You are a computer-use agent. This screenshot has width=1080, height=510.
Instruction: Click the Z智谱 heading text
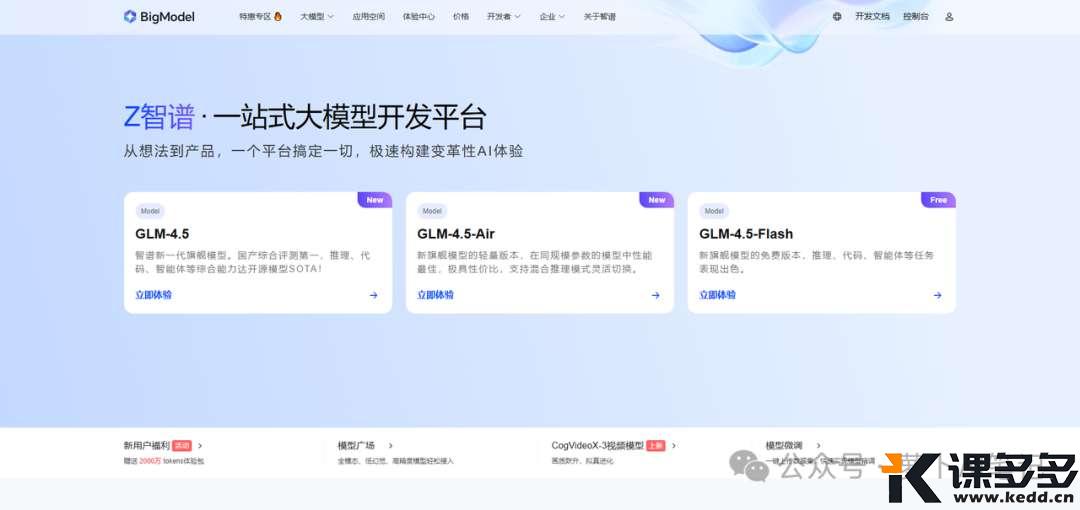pyautogui.click(x=159, y=117)
